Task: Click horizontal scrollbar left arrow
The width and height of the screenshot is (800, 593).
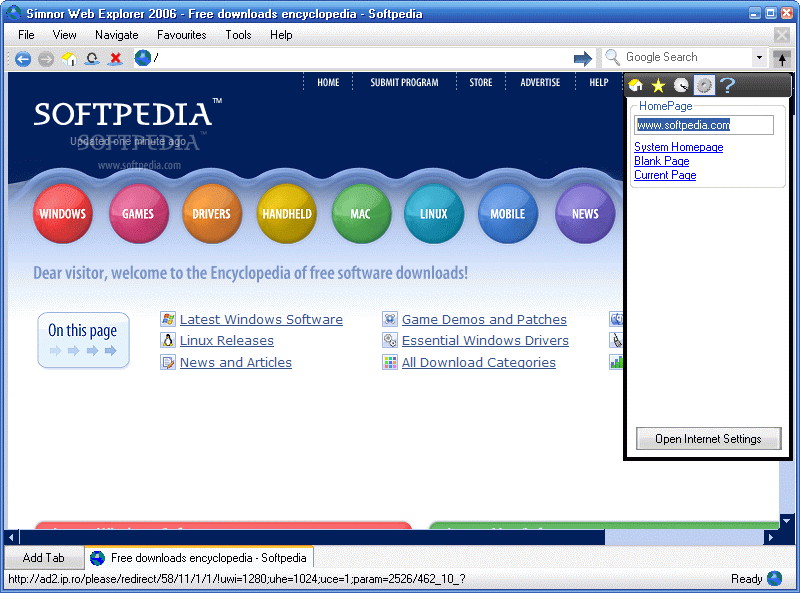Action: 12,537
